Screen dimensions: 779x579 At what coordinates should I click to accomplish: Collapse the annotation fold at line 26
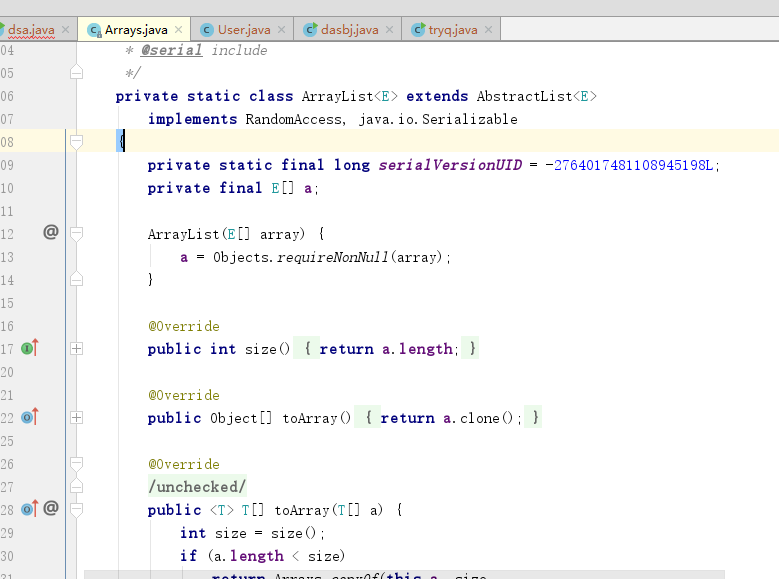pyautogui.click(x=77, y=464)
